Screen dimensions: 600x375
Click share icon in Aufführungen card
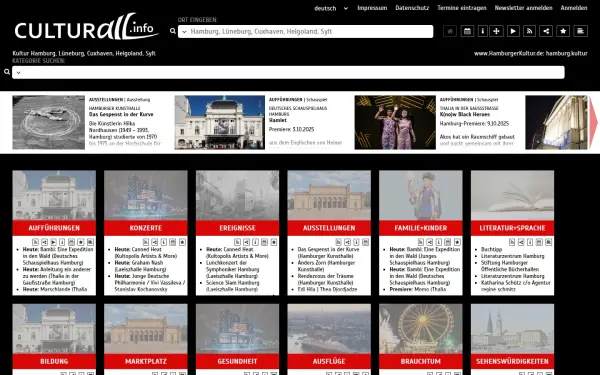pyautogui.click(x=44, y=242)
